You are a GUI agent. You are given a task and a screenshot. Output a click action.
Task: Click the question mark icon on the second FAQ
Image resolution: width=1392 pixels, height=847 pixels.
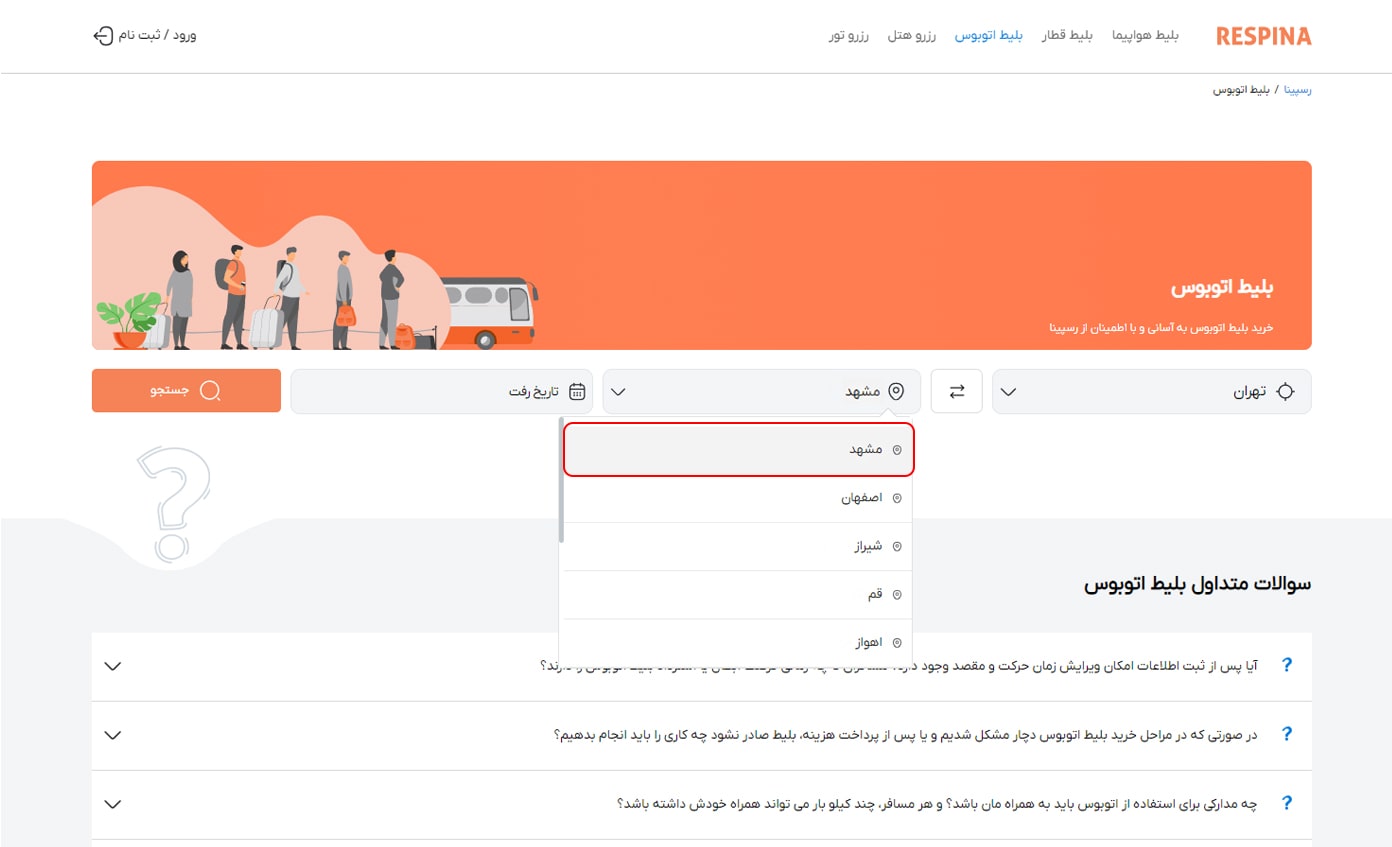[1286, 733]
